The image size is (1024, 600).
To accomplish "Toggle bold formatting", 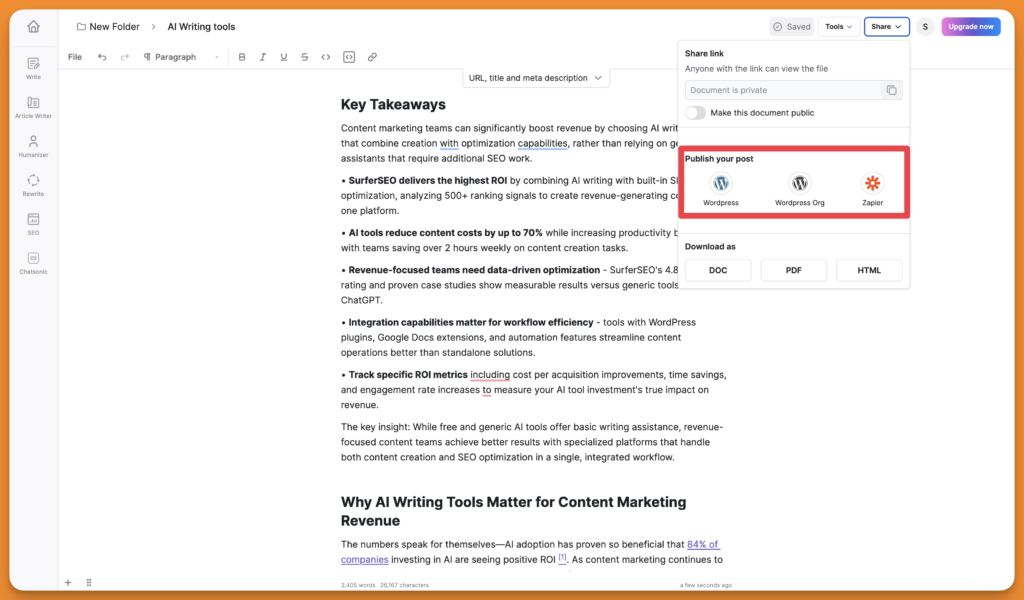I will [242, 57].
